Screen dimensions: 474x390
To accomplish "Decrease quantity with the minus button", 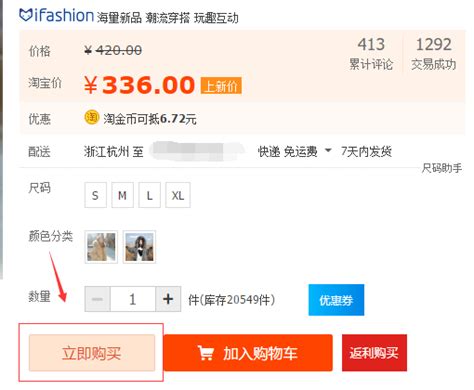I will [97, 299].
